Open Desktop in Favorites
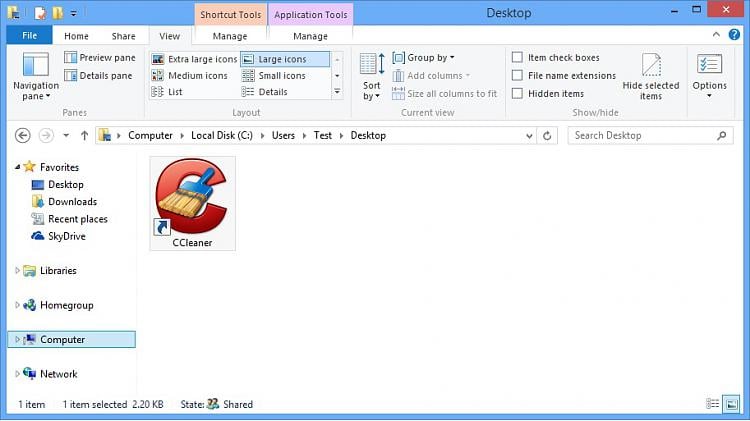 pos(57,185)
